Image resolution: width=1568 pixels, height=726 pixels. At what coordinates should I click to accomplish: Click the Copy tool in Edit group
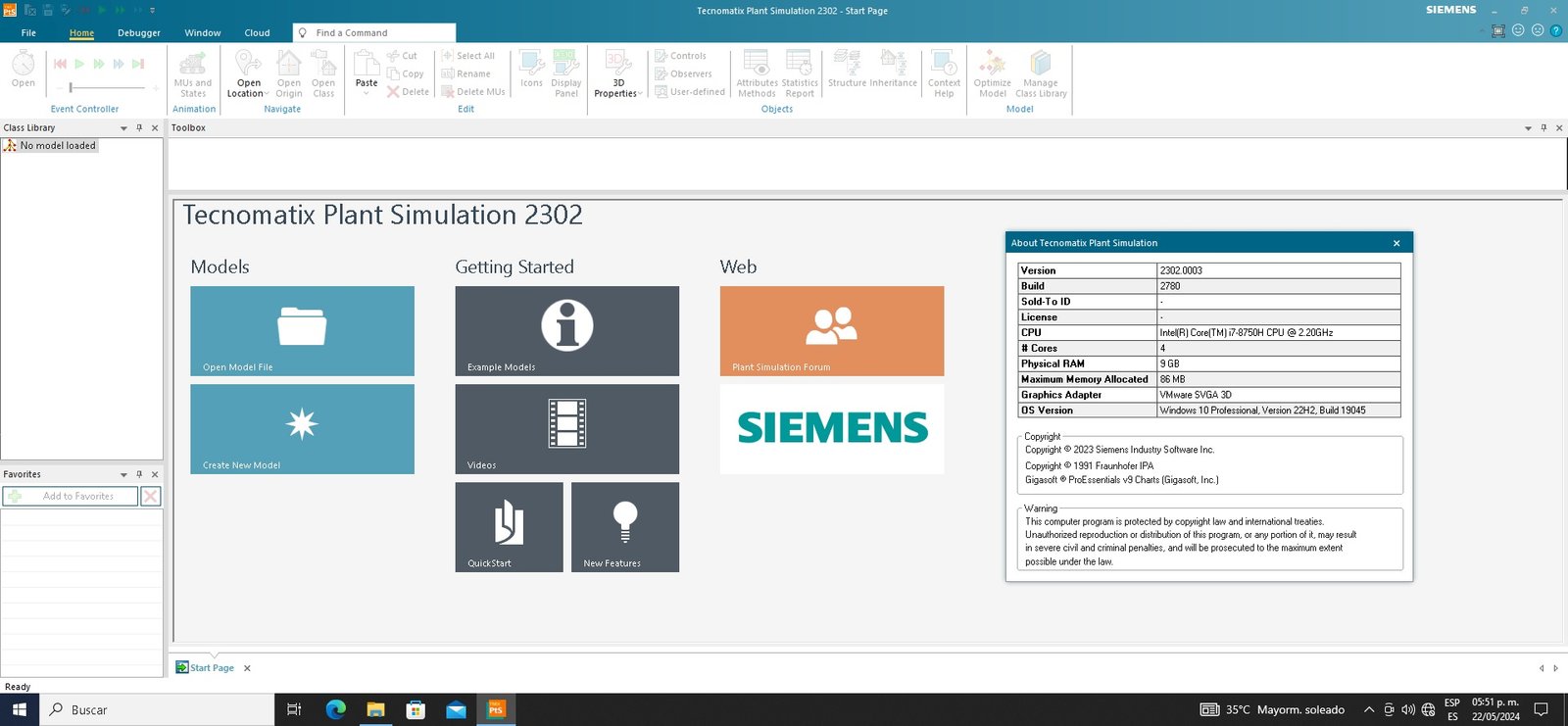click(406, 73)
